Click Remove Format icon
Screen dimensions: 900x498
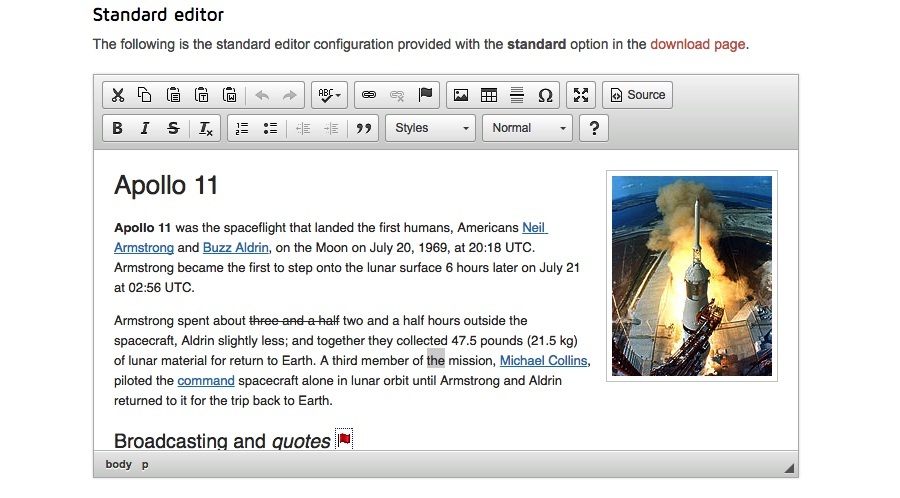205,128
